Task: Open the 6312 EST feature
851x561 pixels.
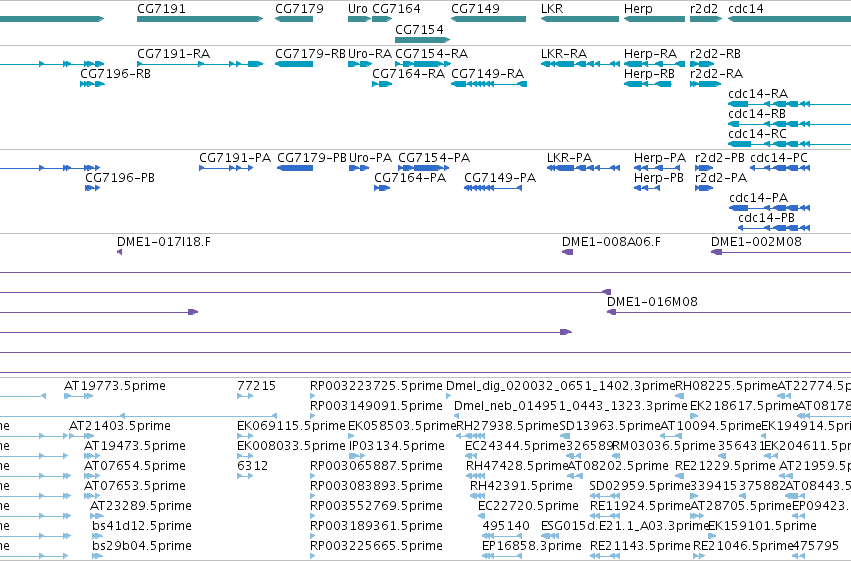Action: click(x=245, y=477)
